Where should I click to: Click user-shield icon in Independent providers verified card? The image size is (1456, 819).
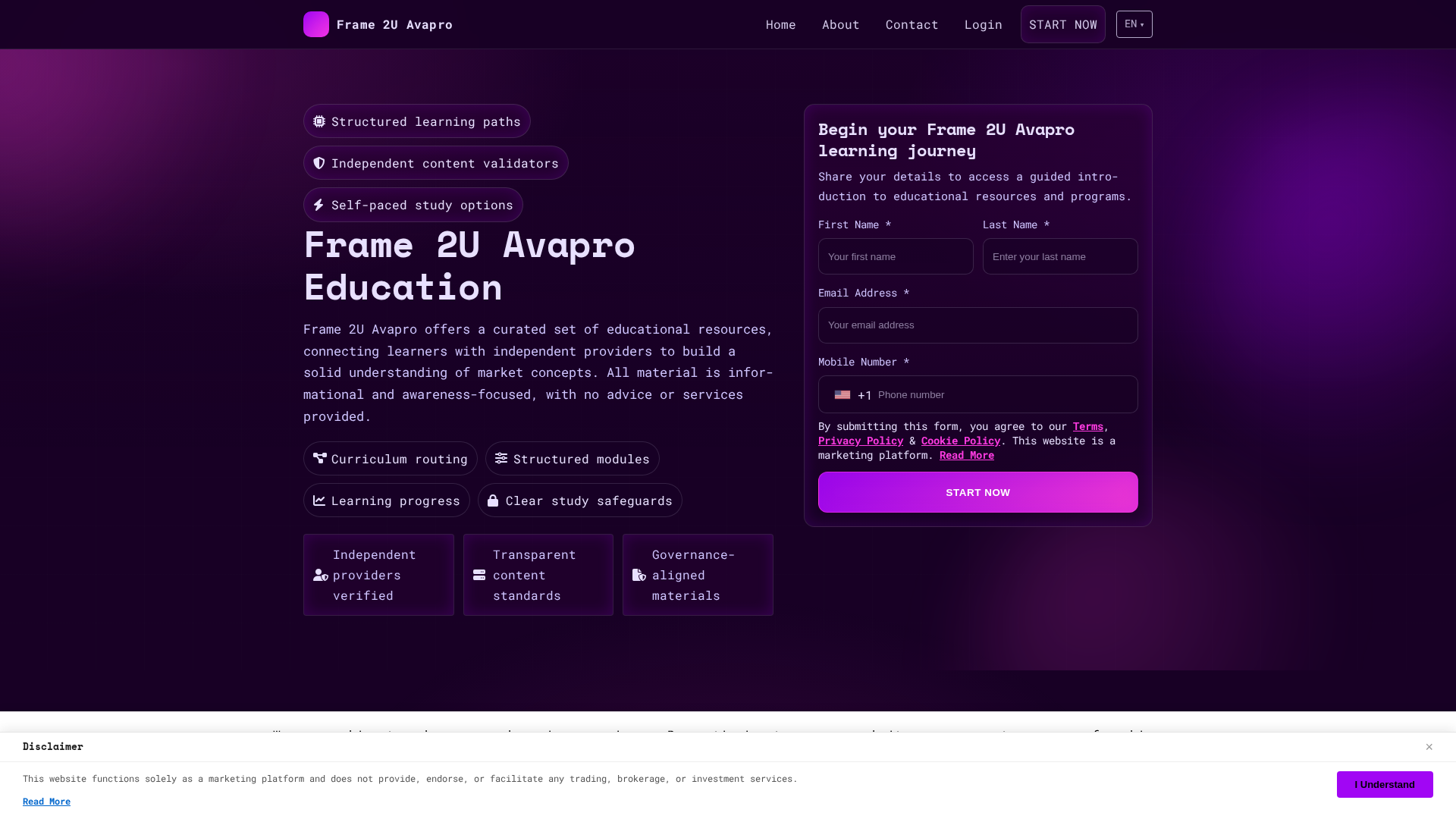click(x=321, y=575)
